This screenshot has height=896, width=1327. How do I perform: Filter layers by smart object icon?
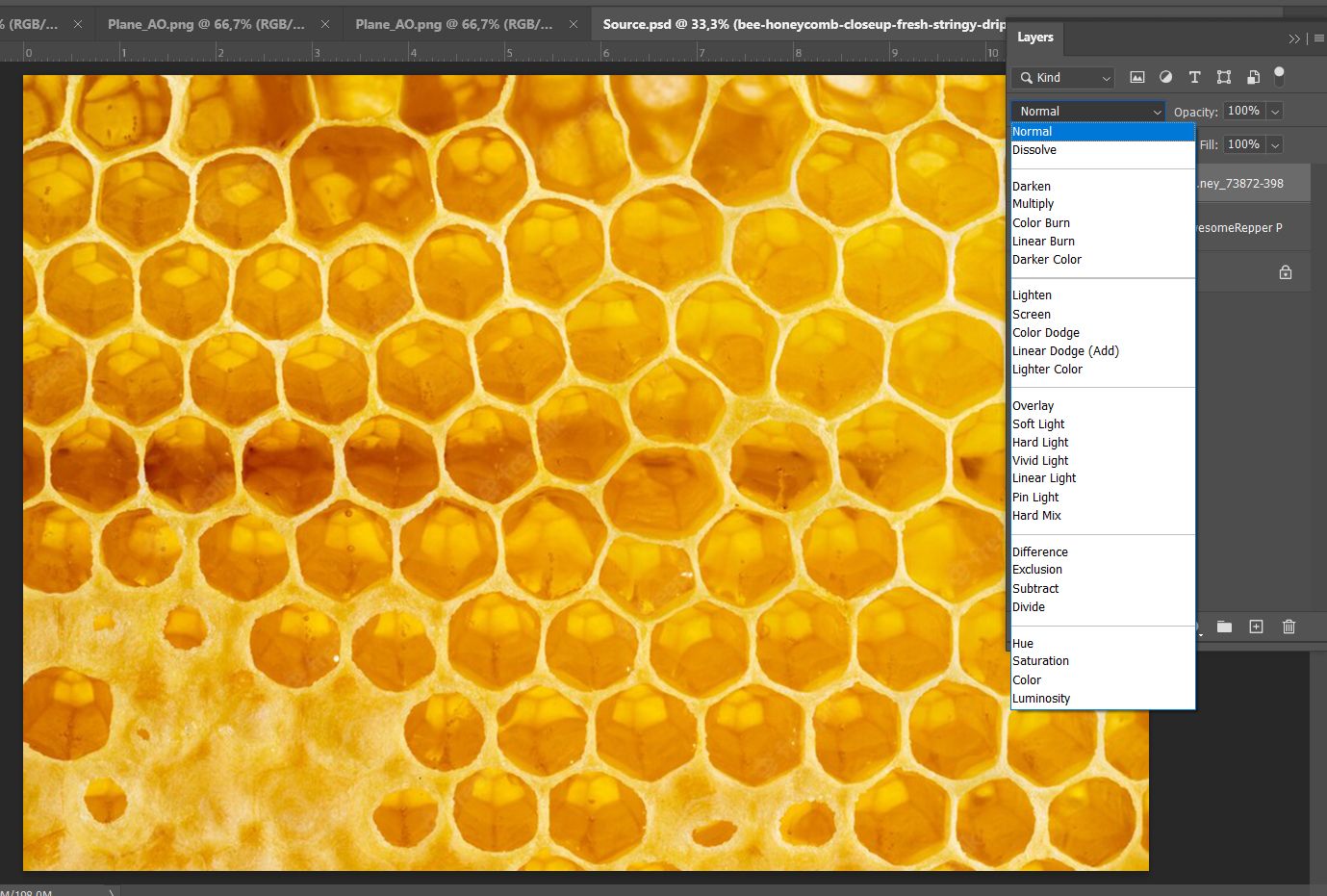click(x=1253, y=77)
